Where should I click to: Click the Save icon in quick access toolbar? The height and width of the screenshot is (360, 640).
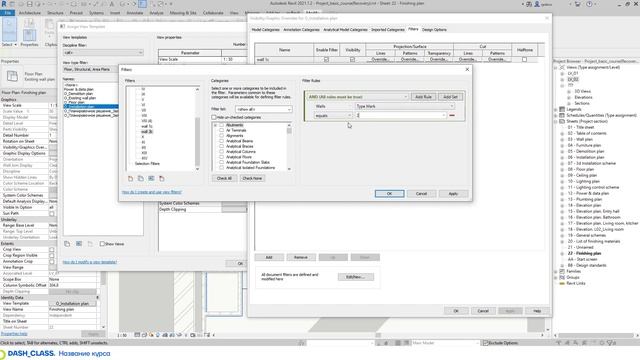30,4
